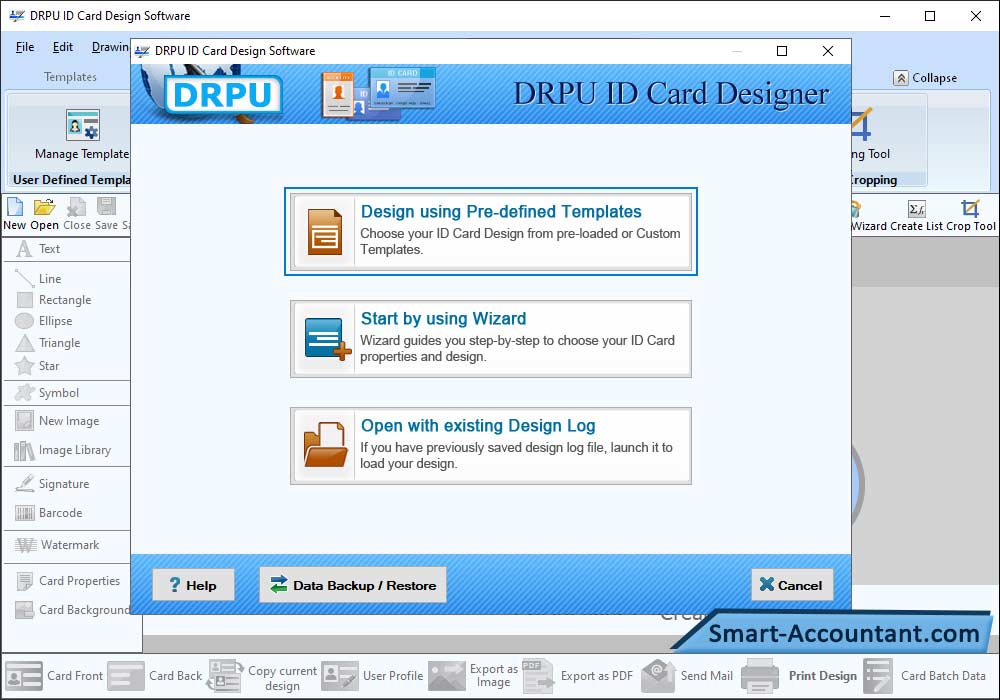Maximize the main DRPU application window

[930, 16]
